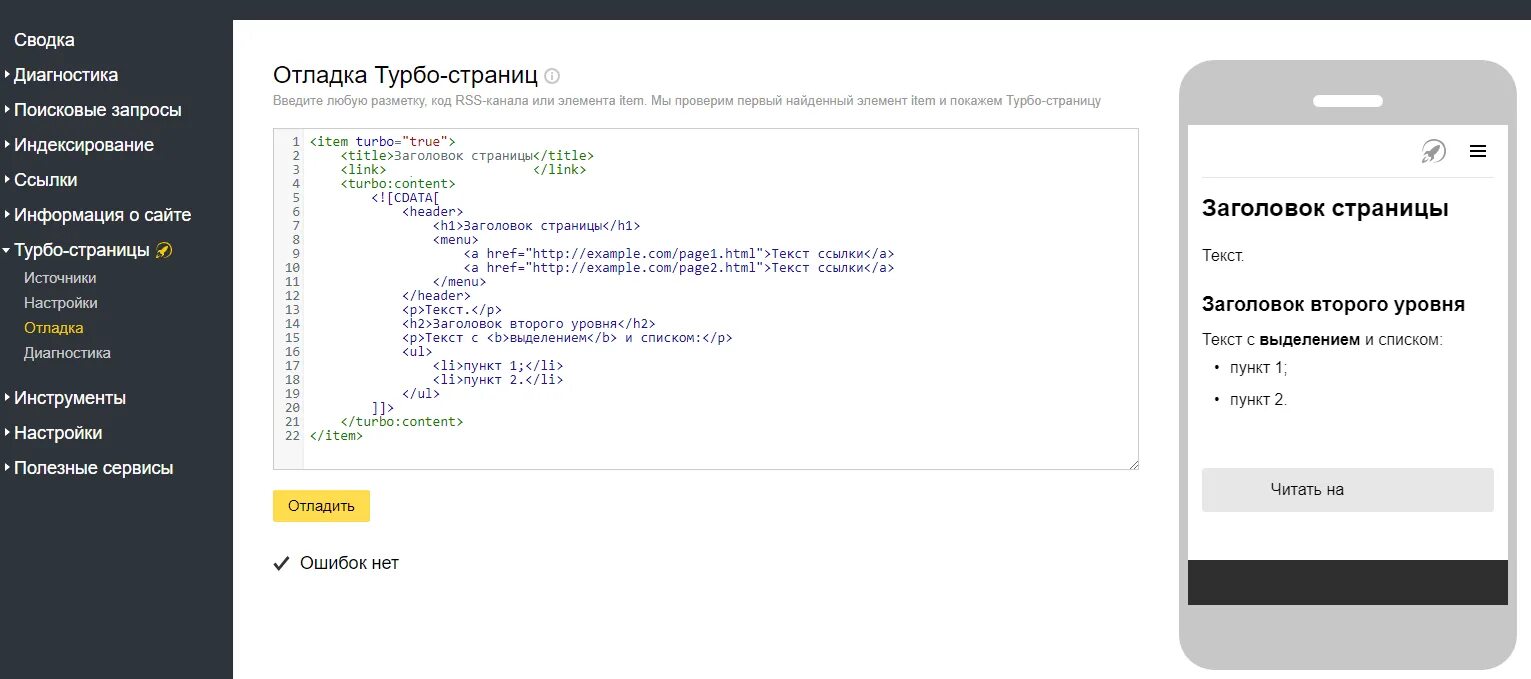
Task: Expand the Индексирование section arrow
Action: click(7, 145)
